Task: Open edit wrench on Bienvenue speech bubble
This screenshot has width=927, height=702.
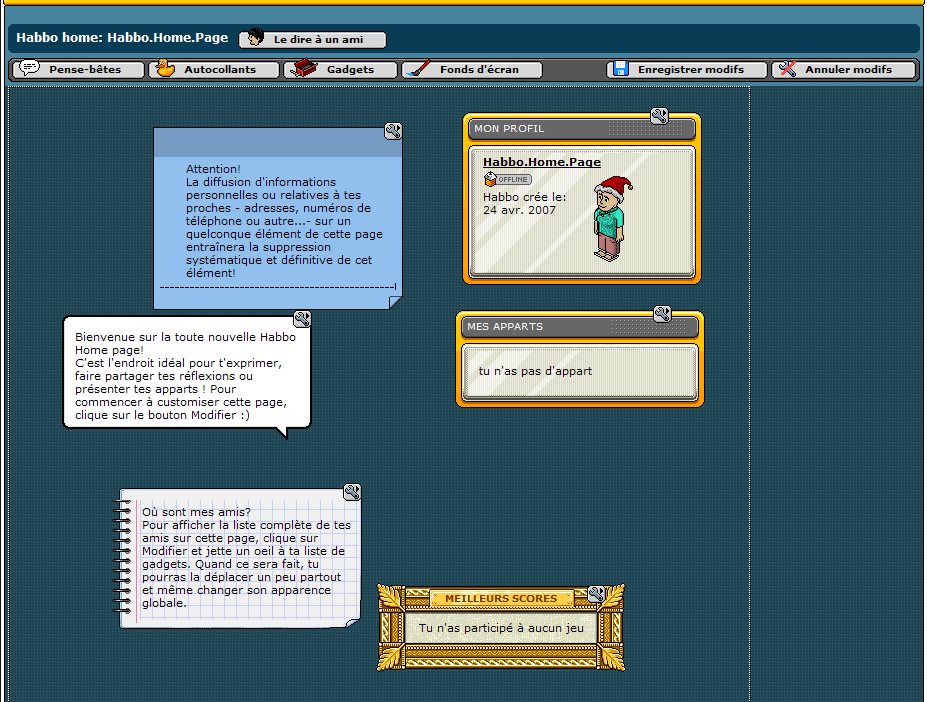Action: (x=302, y=319)
